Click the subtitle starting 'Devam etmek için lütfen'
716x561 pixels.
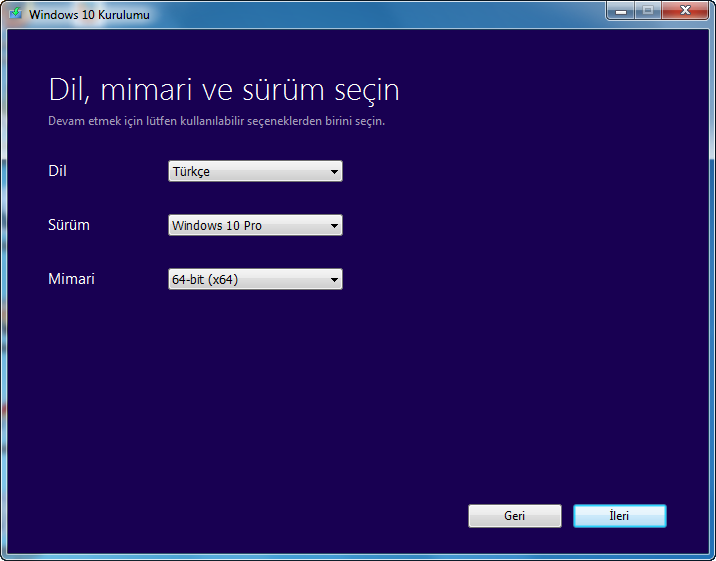pos(216,121)
